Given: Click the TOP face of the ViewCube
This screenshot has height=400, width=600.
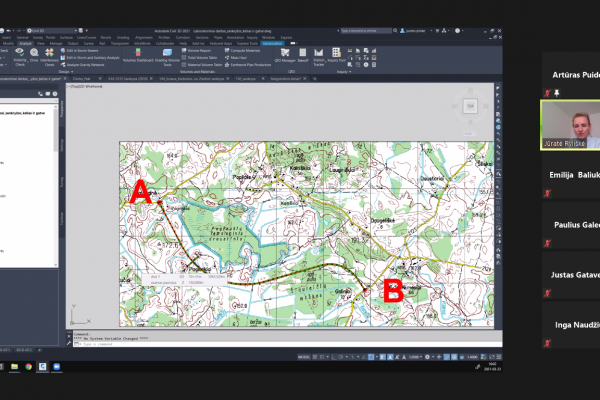Looking at the screenshot, I should coord(470,106).
